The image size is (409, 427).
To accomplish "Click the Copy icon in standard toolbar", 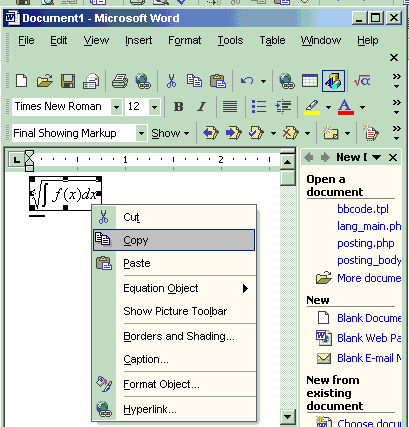I will tap(194, 81).
